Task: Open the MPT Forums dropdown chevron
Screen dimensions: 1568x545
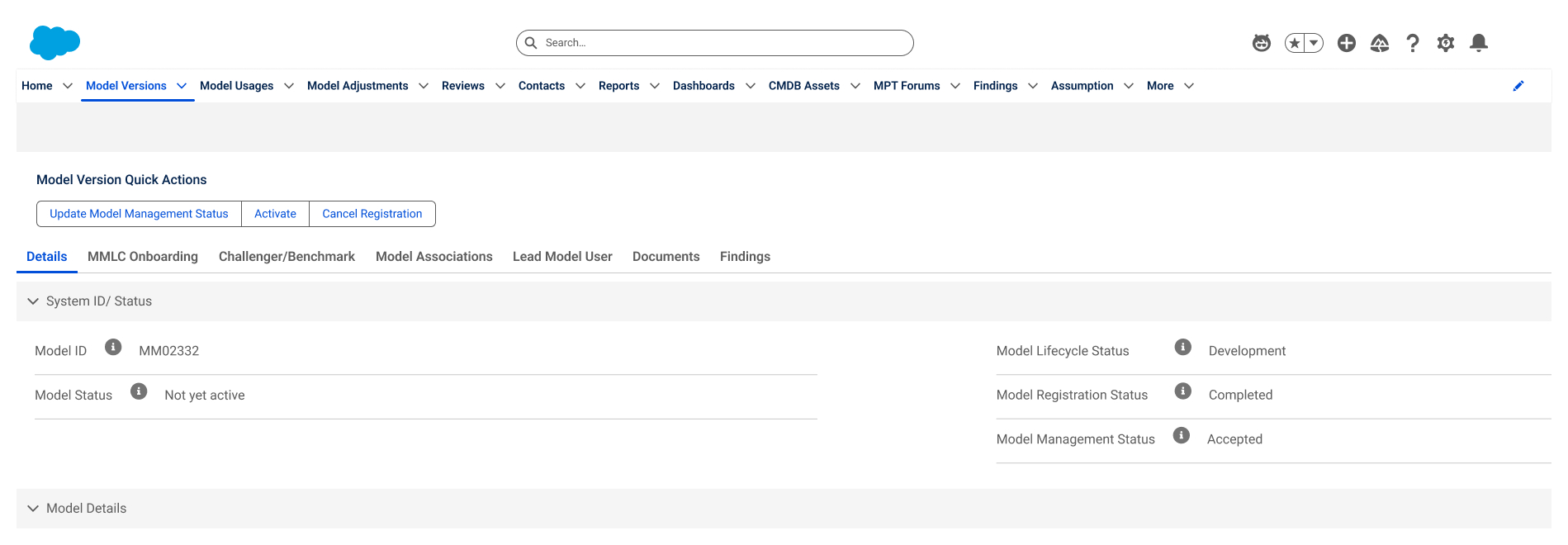Action: click(x=955, y=86)
